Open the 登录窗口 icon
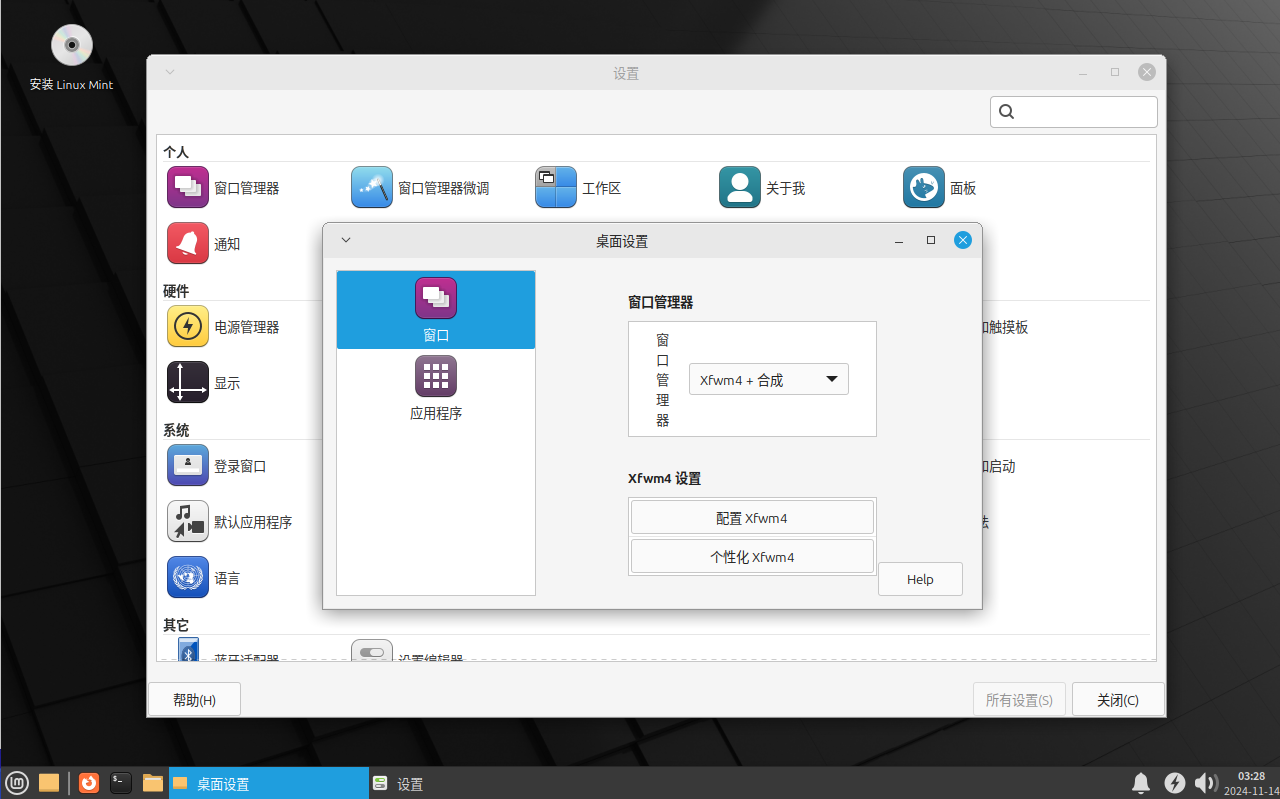This screenshot has width=1280, height=799. (188, 465)
